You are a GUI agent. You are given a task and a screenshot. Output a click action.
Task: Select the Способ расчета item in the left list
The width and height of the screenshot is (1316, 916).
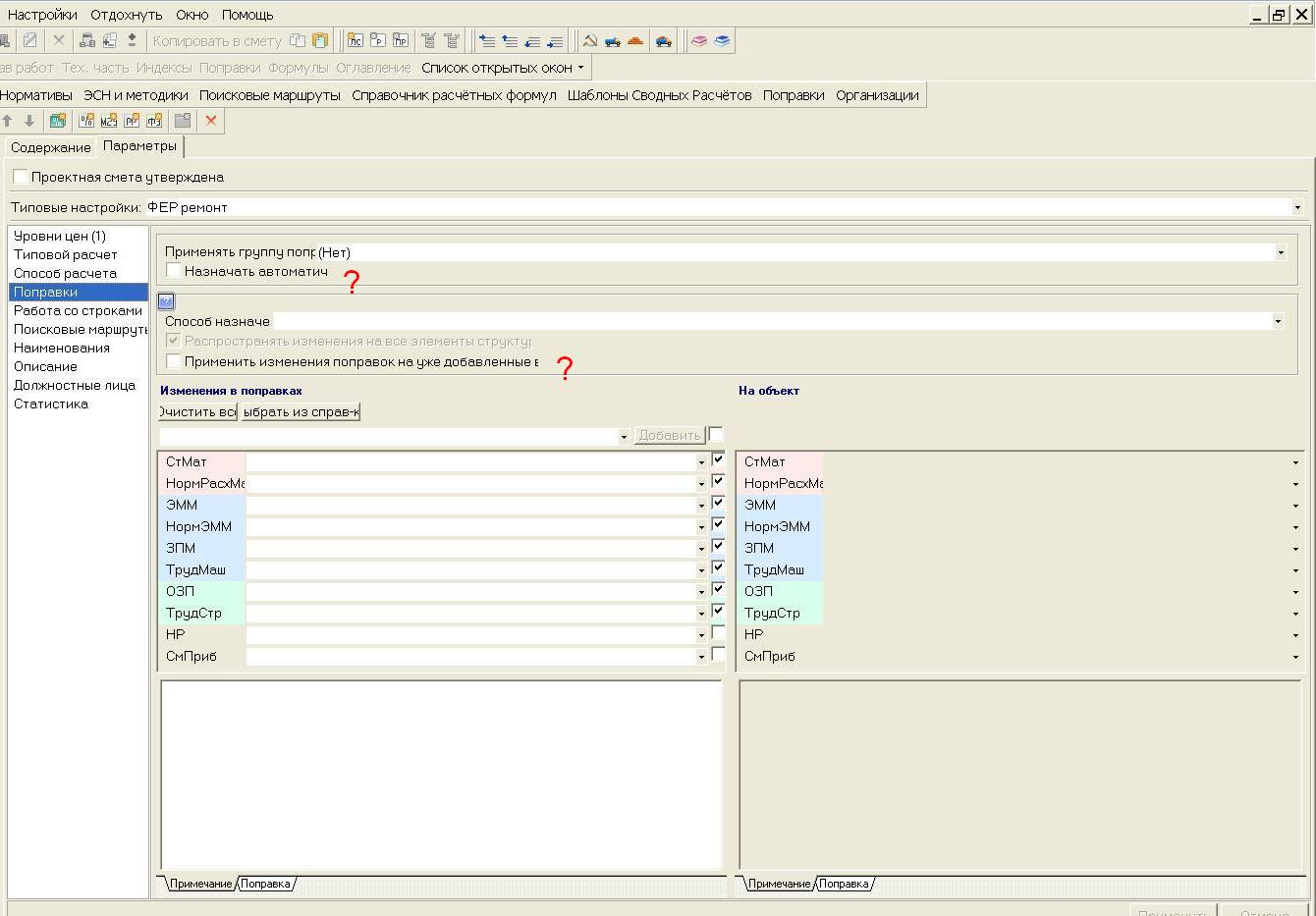(65, 273)
